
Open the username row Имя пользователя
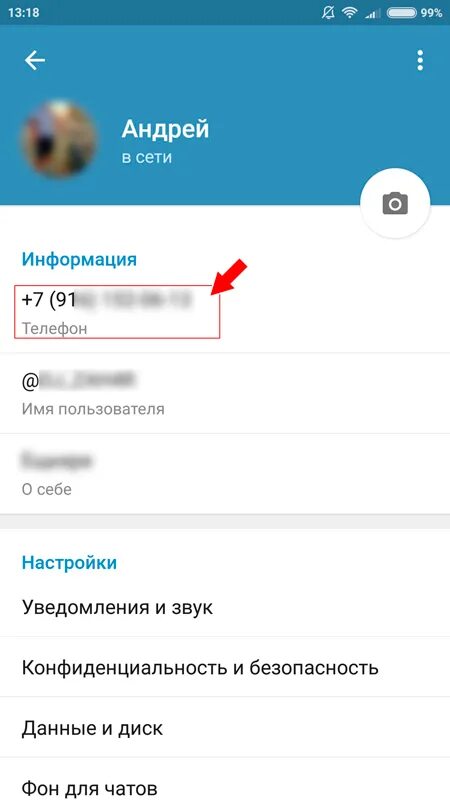tap(225, 393)
